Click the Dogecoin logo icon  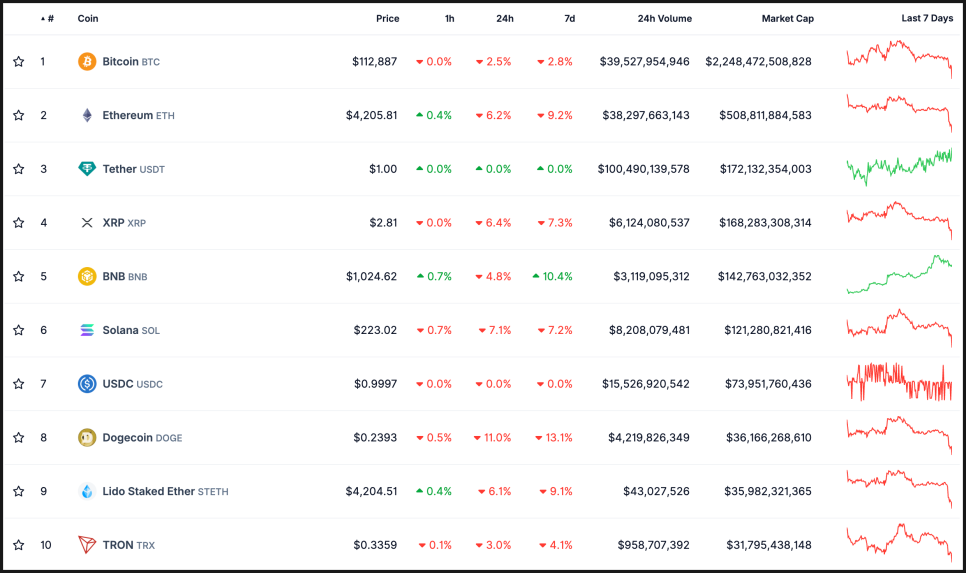coord(87,437)
